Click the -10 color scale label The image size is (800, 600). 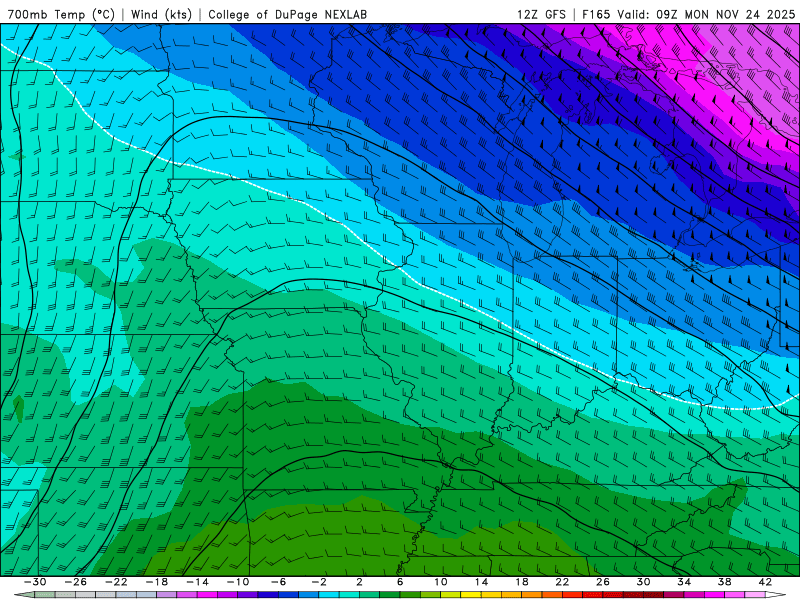coord(238,582)
